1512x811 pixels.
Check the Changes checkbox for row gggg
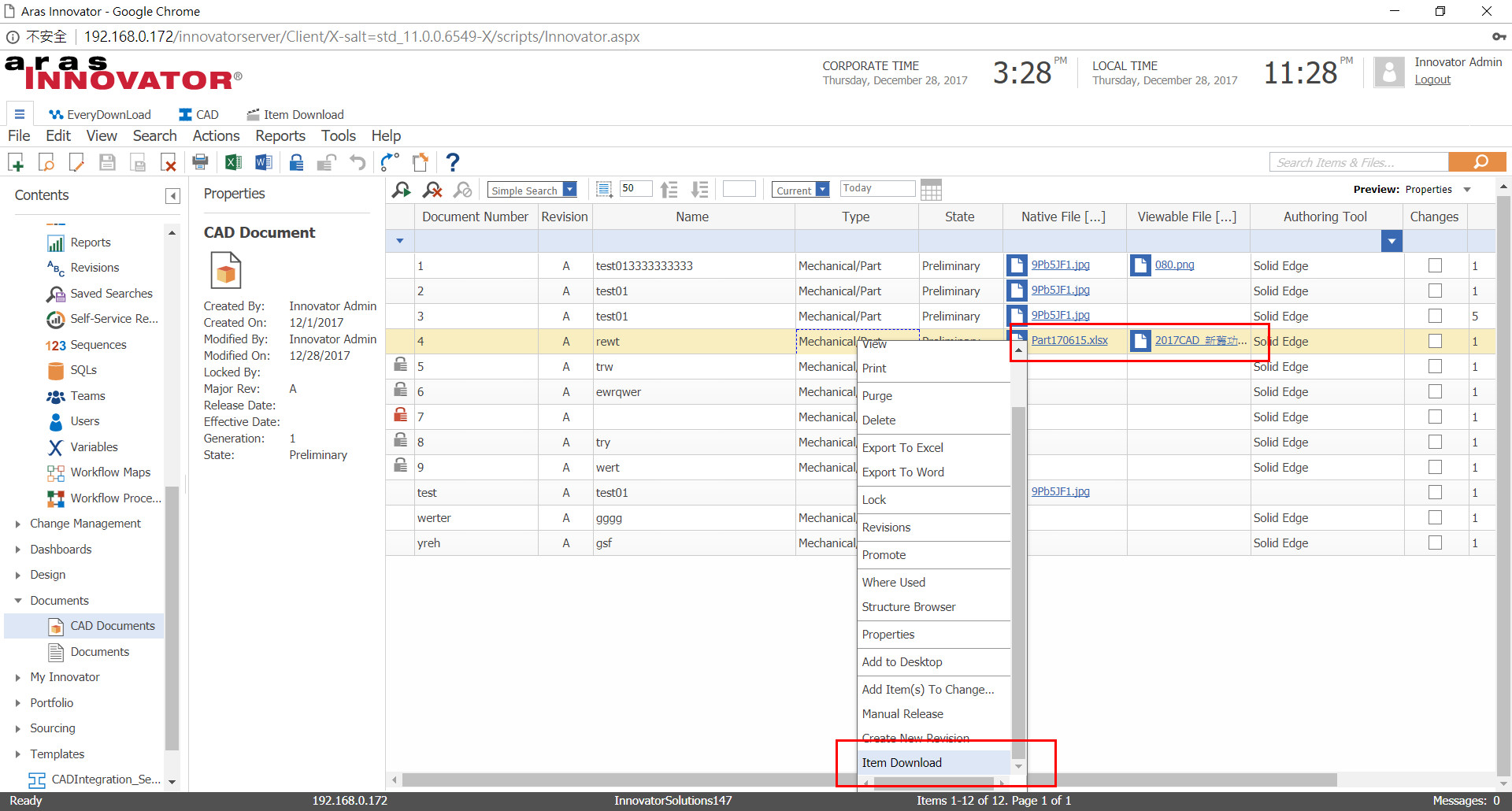pyautogui.click(x=1436, y=517)
